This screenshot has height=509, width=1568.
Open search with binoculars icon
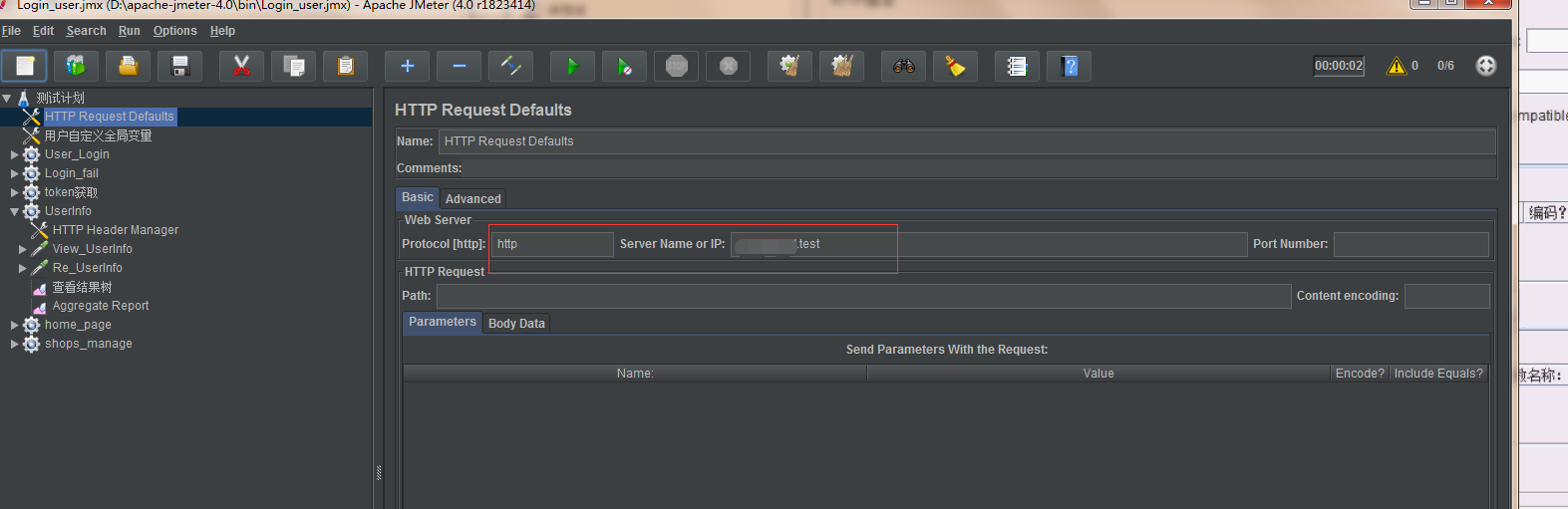903,66
